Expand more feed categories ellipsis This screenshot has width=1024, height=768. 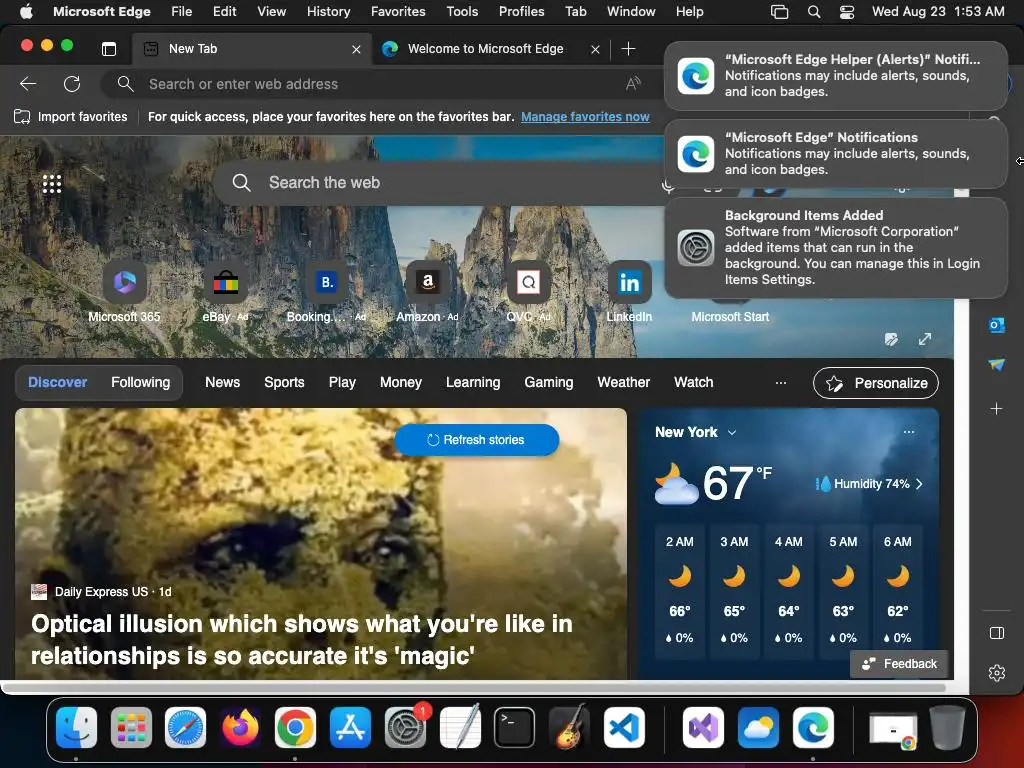click(x=780, y=383)
